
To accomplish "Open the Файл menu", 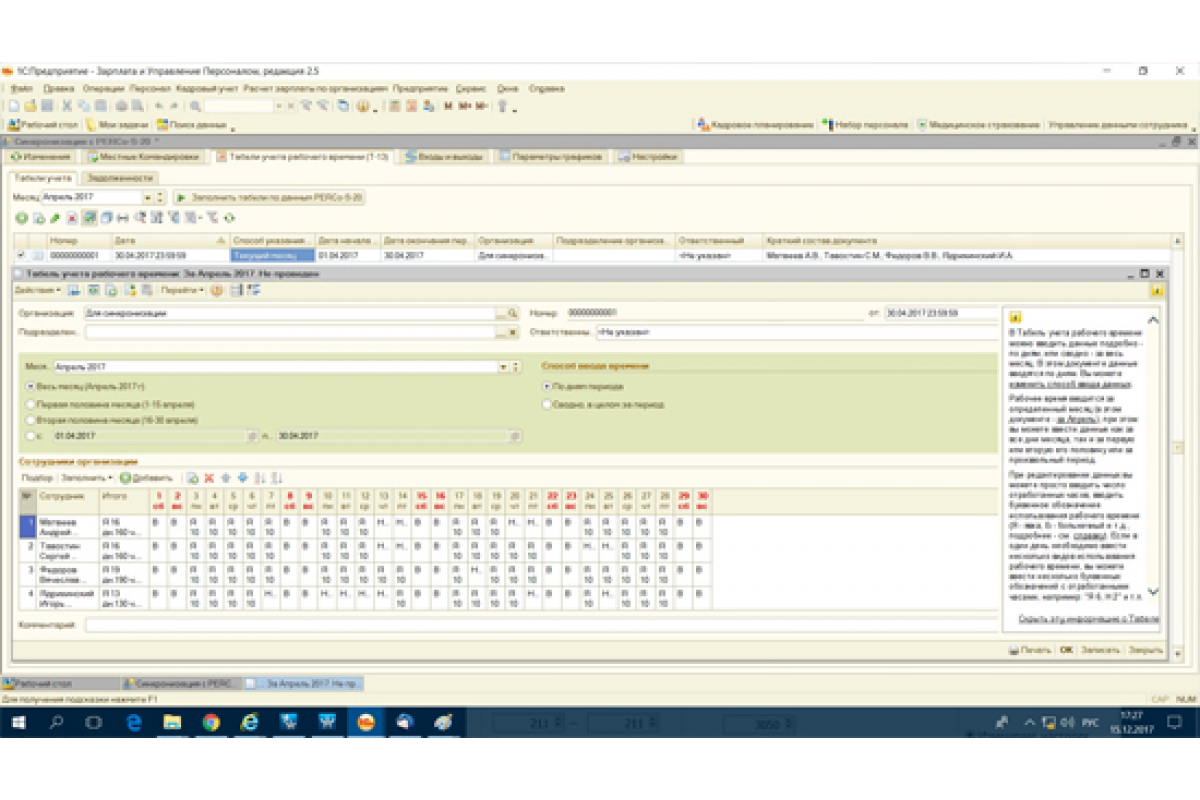I will [21, 88].
